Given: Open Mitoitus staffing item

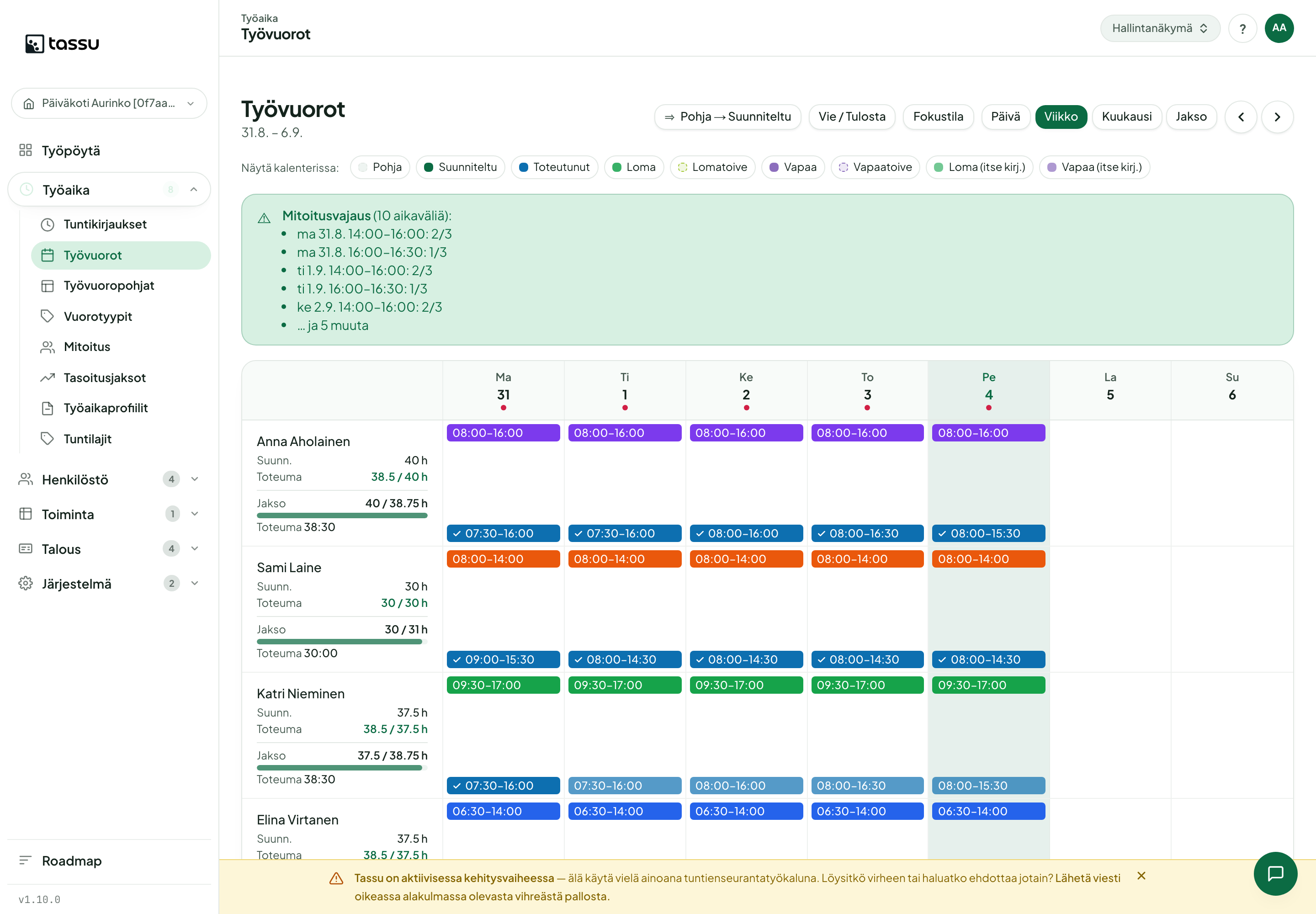Looking at the screenshot, I should point(121,347).
